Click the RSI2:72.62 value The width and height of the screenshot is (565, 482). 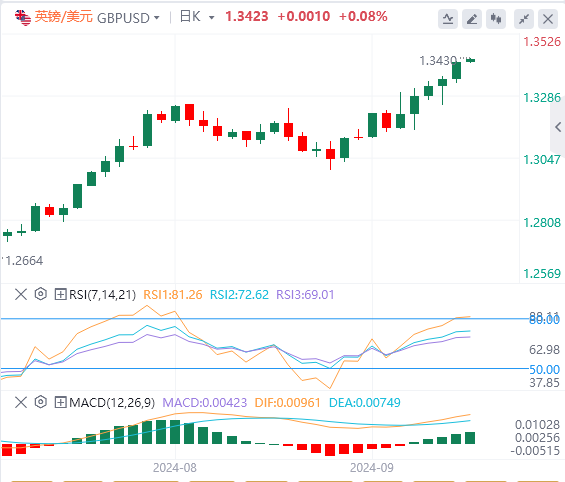(239, 295)
